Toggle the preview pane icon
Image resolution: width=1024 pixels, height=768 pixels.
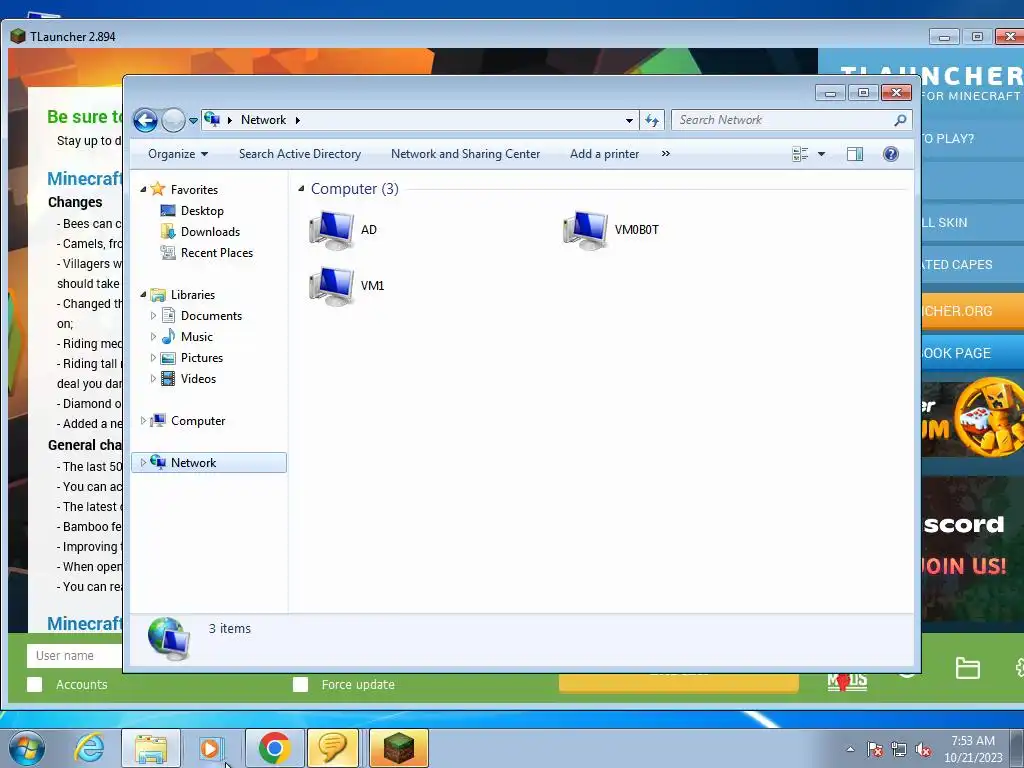tap(855, 154)
